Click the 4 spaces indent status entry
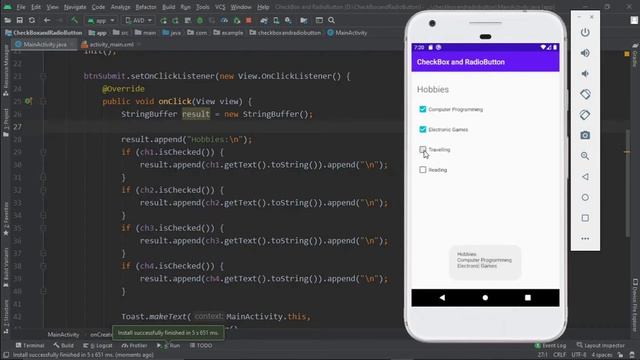This screenshot has width=640, height=360. [x=602, y=355]
